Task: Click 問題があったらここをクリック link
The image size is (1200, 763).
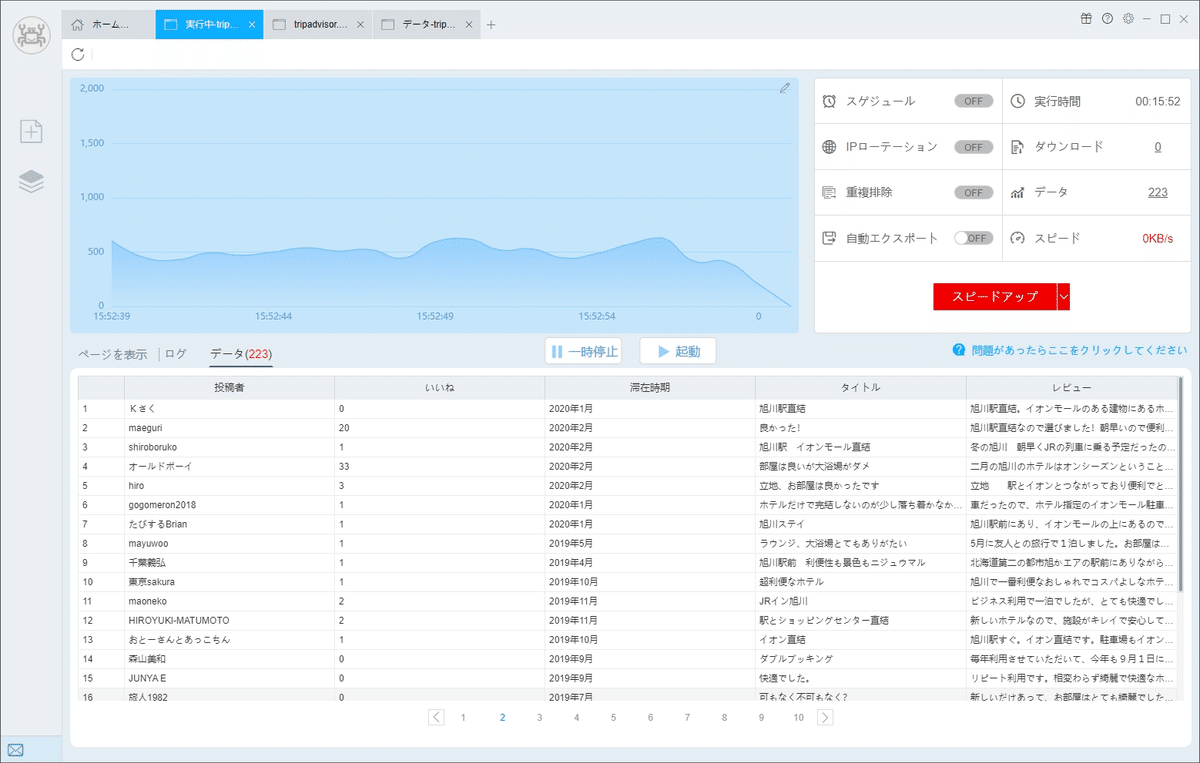Action: 1079,350
